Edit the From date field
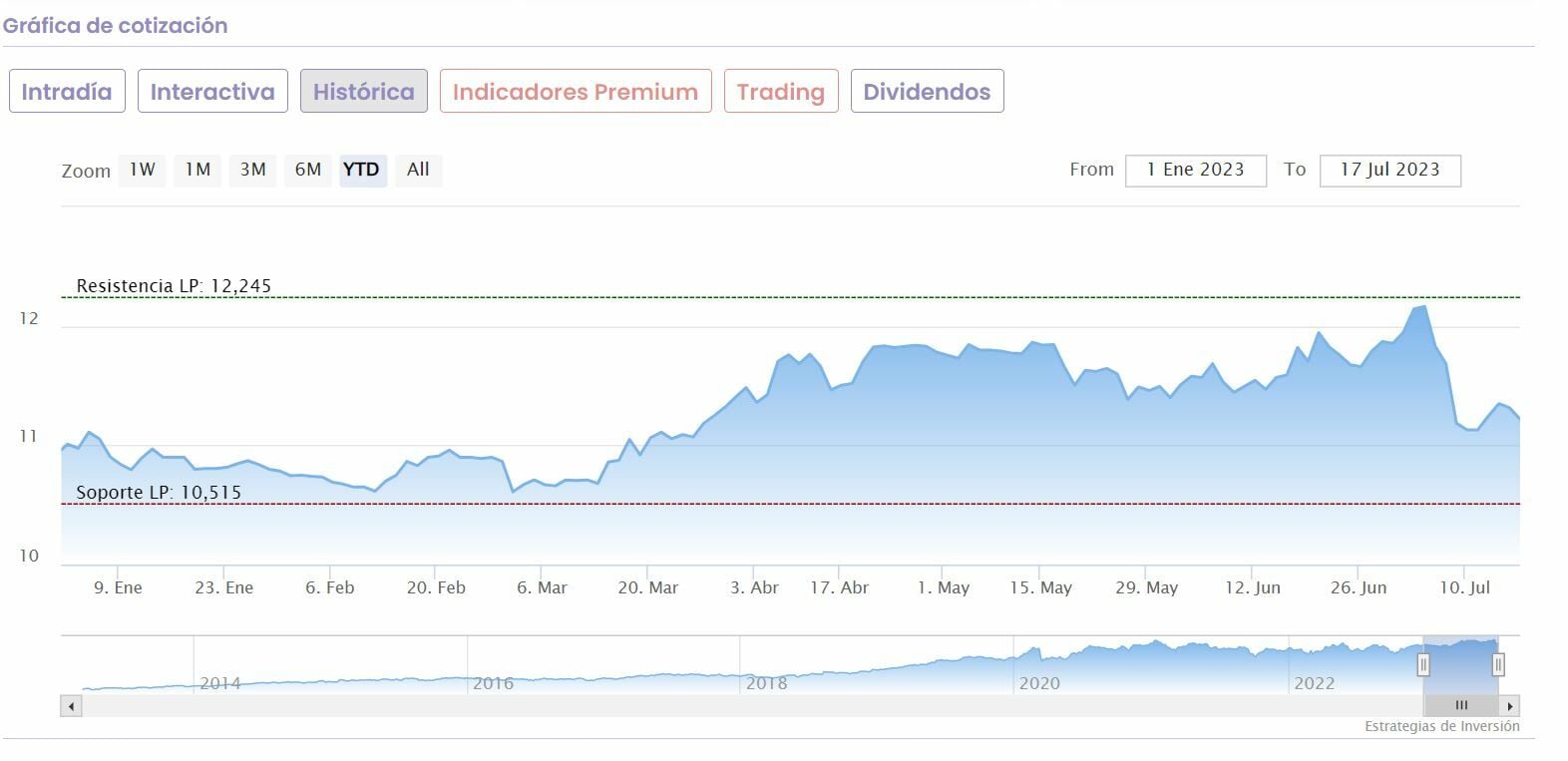 1195,170
